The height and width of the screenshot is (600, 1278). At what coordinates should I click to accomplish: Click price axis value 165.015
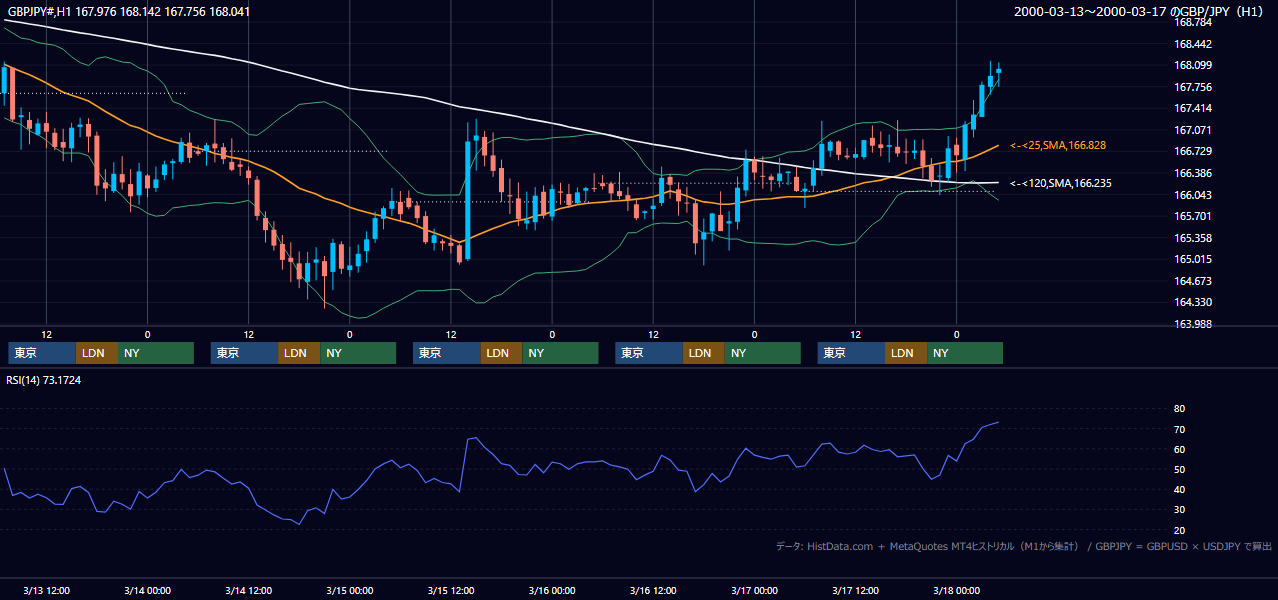pos(1191,260)
